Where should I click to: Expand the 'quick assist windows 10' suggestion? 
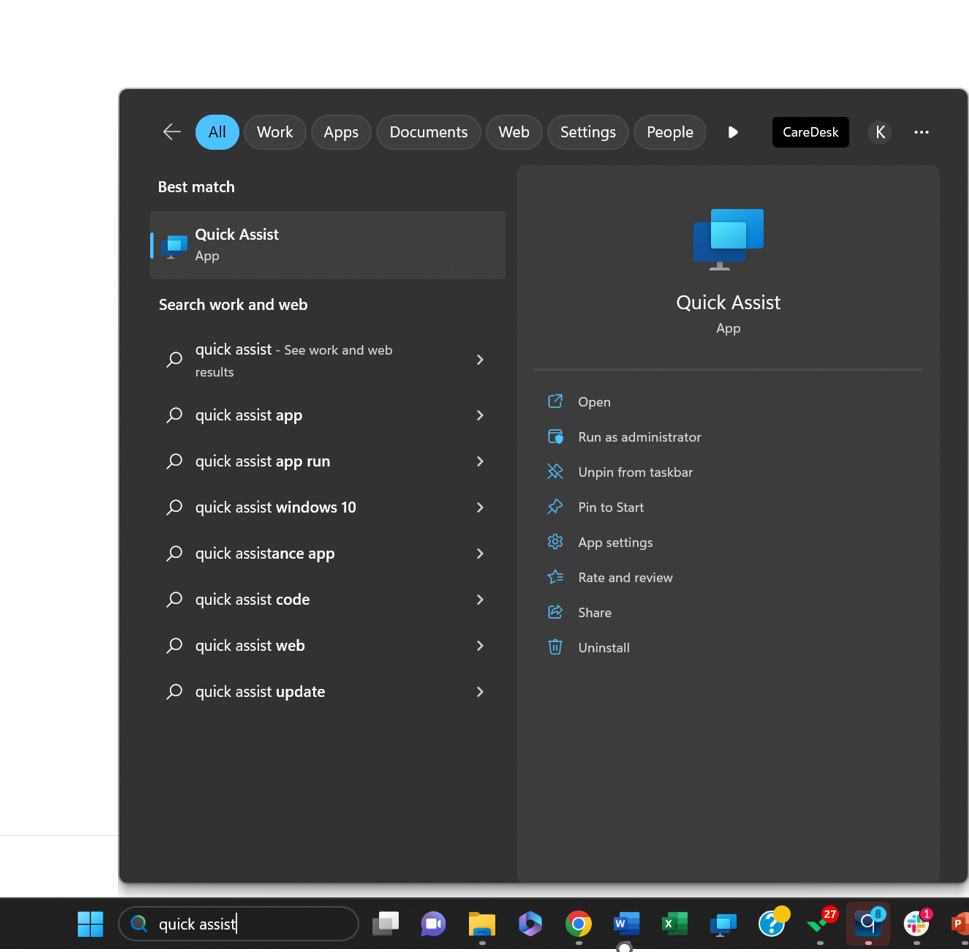480,507
